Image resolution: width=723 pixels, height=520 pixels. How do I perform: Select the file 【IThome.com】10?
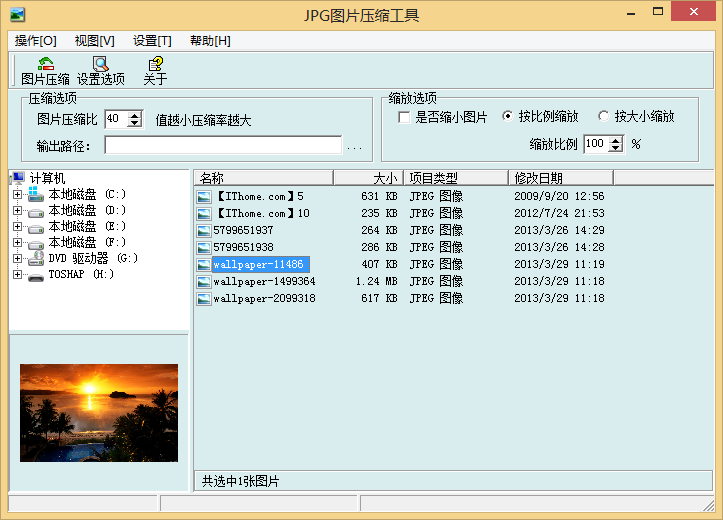tap(263, 213)
